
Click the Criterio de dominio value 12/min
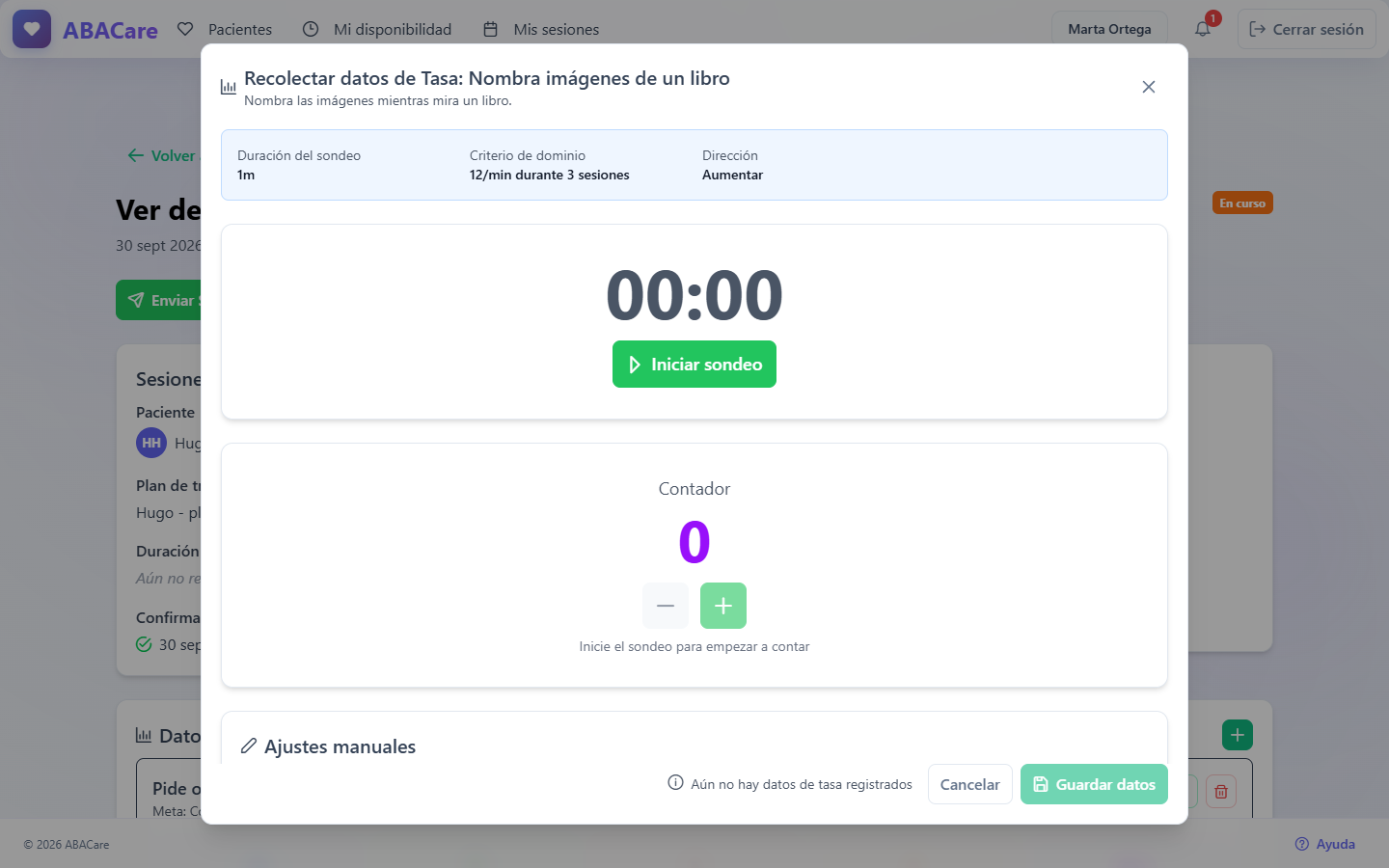(550, 175)
